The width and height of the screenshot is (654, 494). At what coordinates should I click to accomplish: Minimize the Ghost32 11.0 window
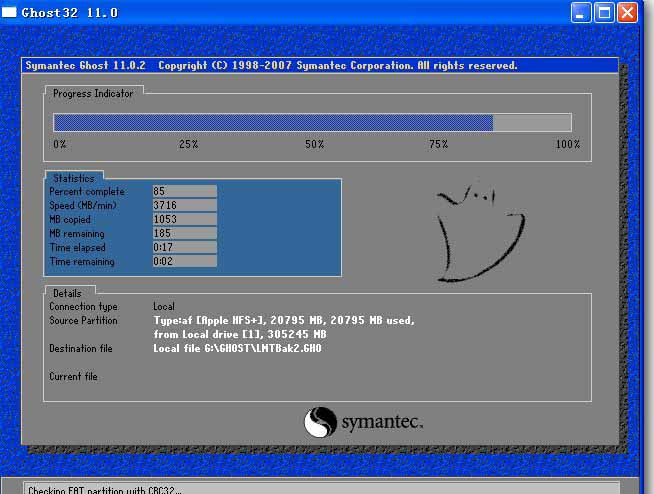point(581,12)
